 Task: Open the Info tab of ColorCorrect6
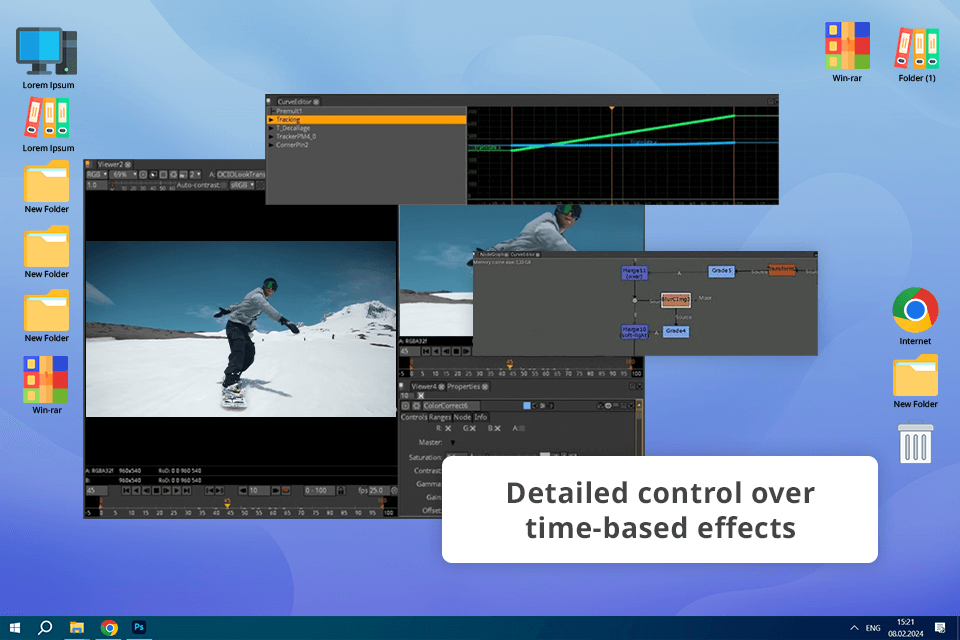(481, 417)
